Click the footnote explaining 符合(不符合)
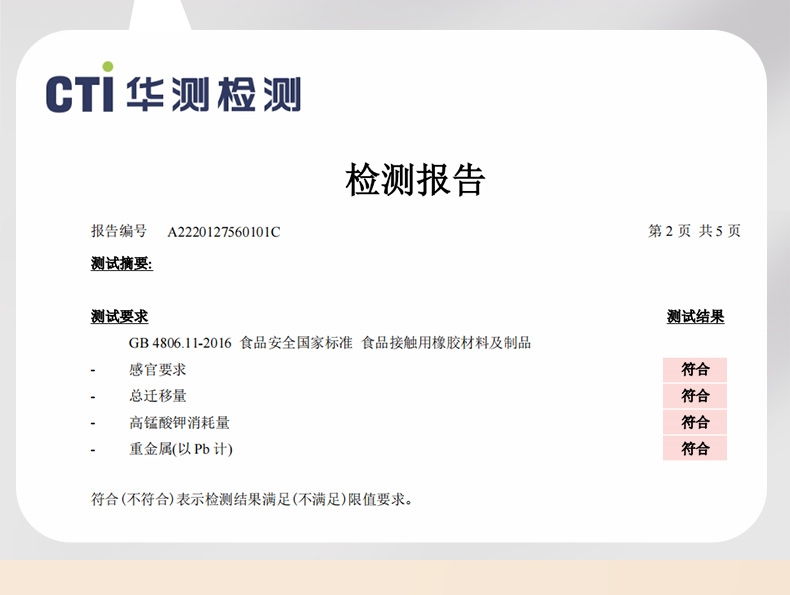Screen dimensions: 790x595 (251, 498)
